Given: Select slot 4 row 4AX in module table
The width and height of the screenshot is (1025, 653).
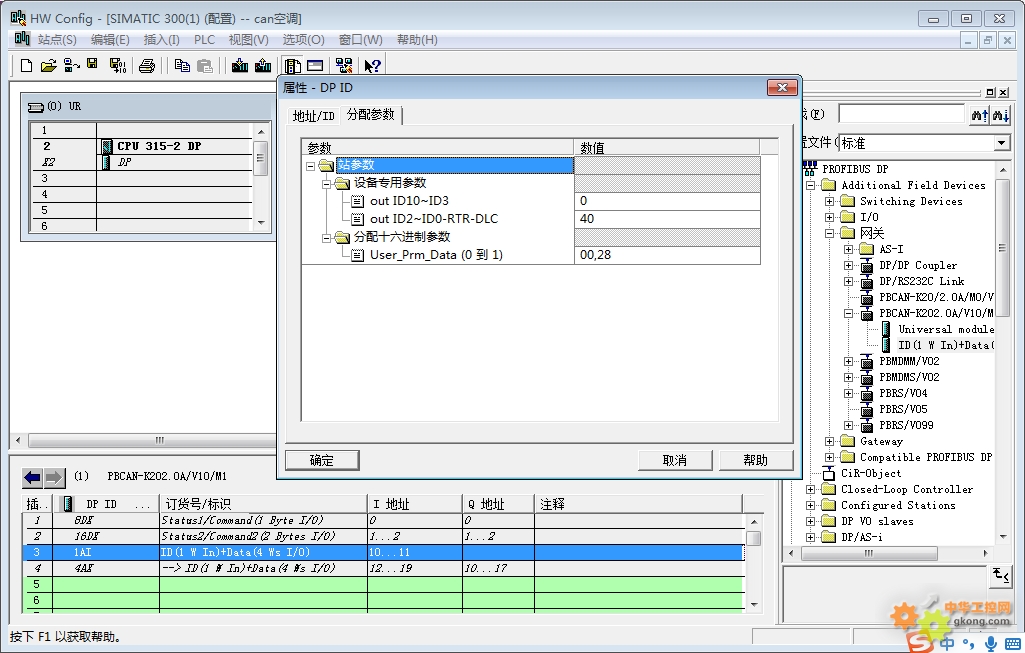Looking at the screenshot, I should 383,568.
